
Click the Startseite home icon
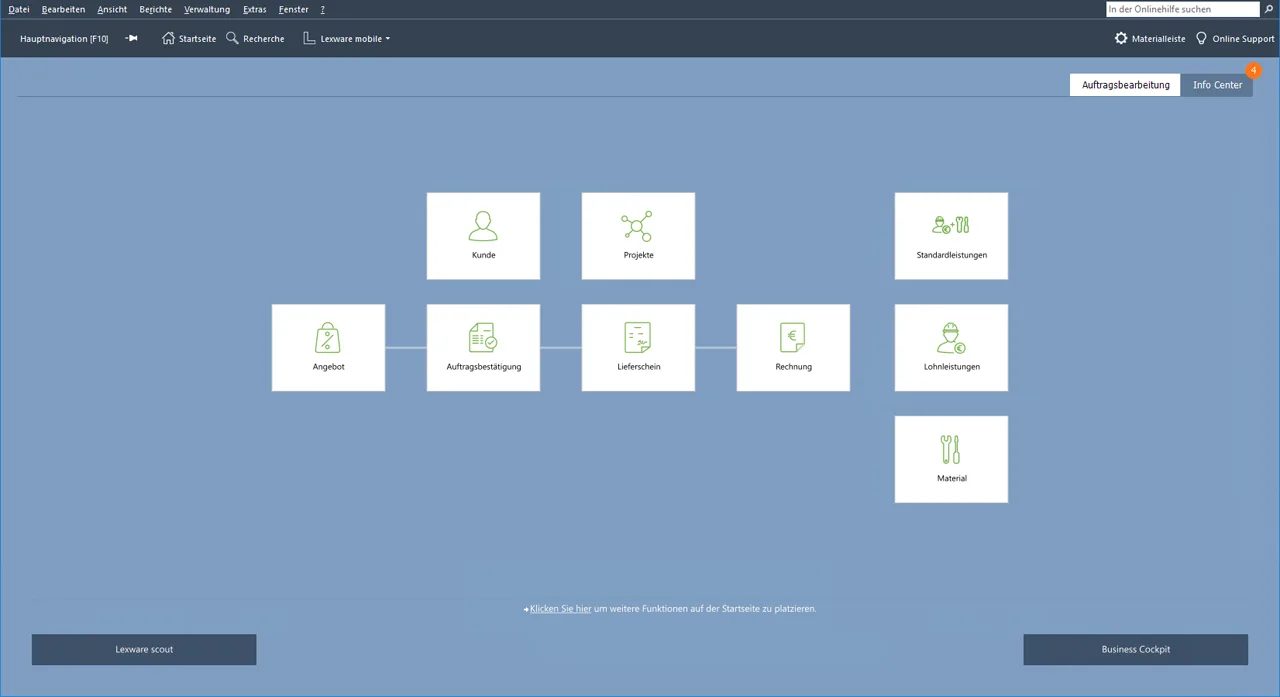coord(168,38)
